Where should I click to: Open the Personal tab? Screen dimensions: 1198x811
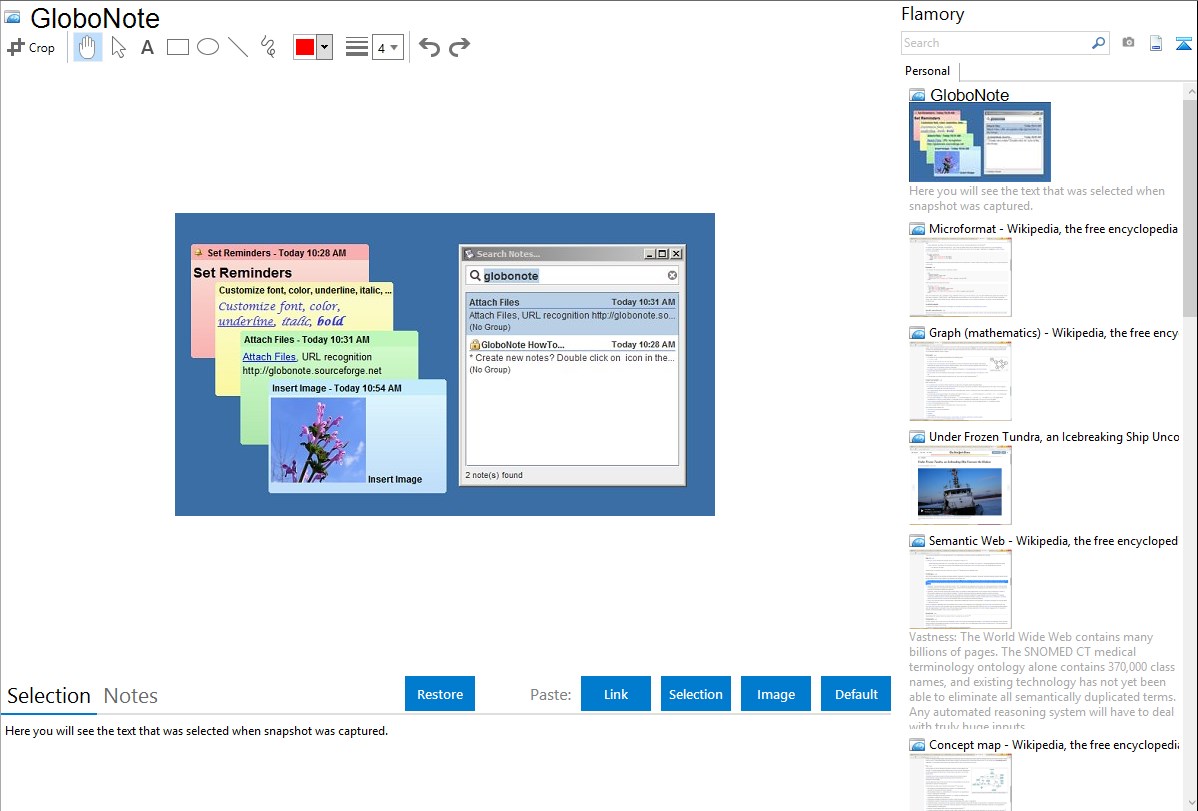click(928, 71)
